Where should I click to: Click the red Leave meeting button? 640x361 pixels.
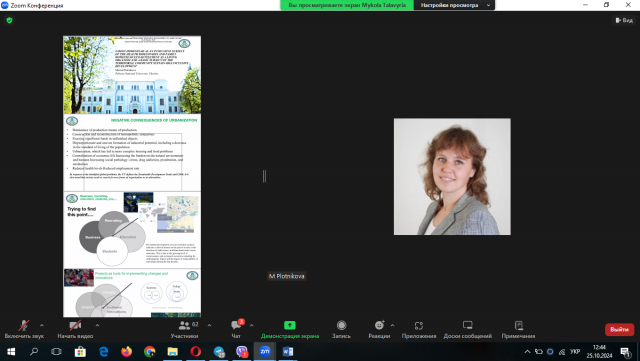click(620, 329)
